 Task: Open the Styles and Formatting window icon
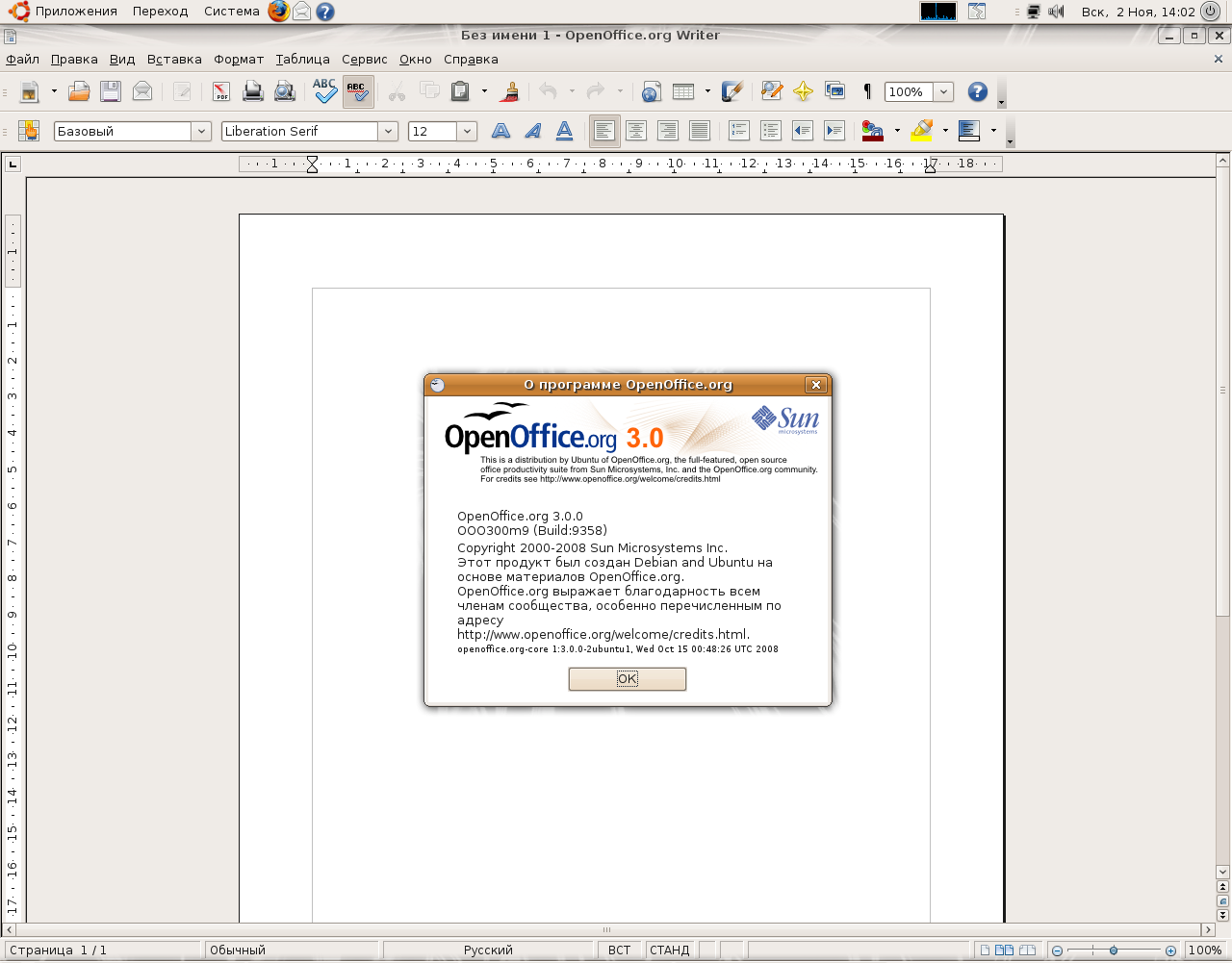(x=29, y=131)
